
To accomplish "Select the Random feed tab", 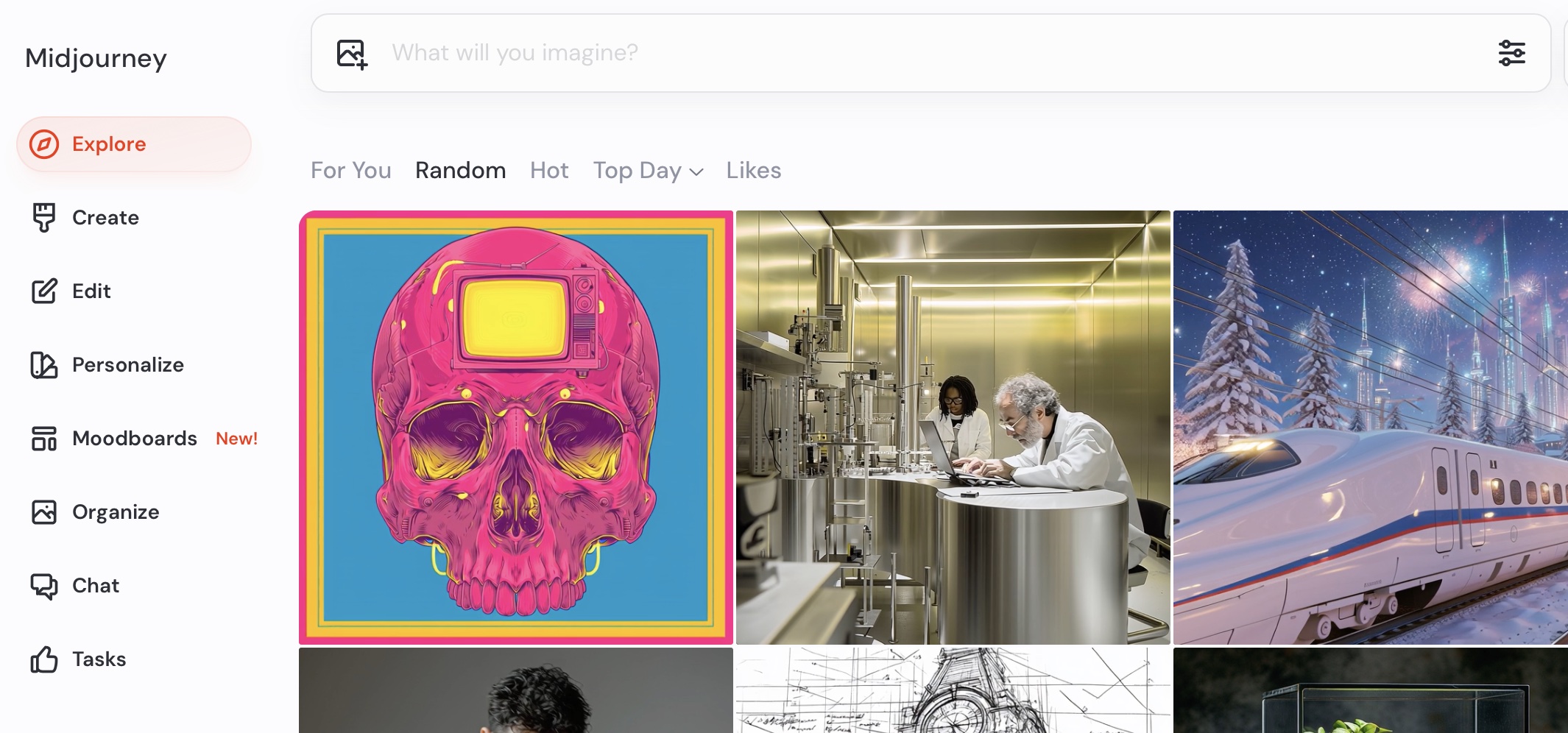I will click(x=460, y=171).
